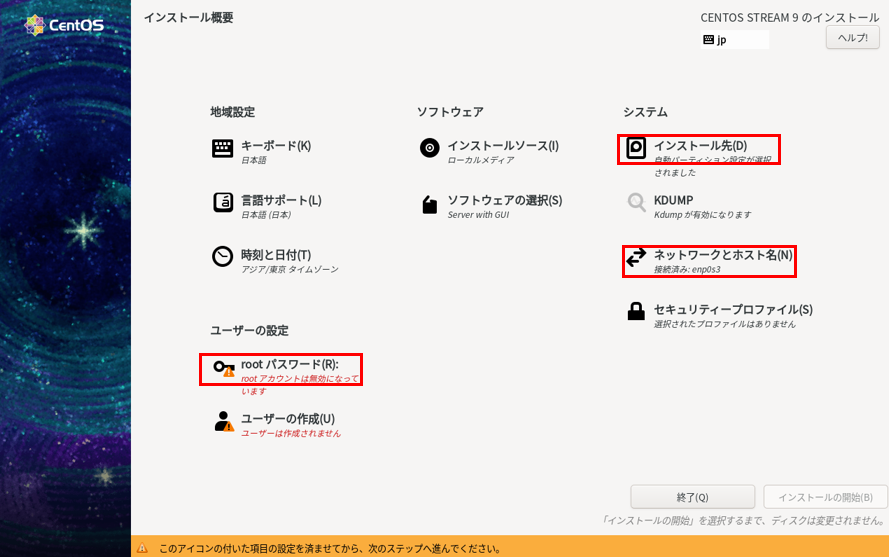
Task: Click the "アジア/東京 タイムゾーン" text
Action: (290, 269)
